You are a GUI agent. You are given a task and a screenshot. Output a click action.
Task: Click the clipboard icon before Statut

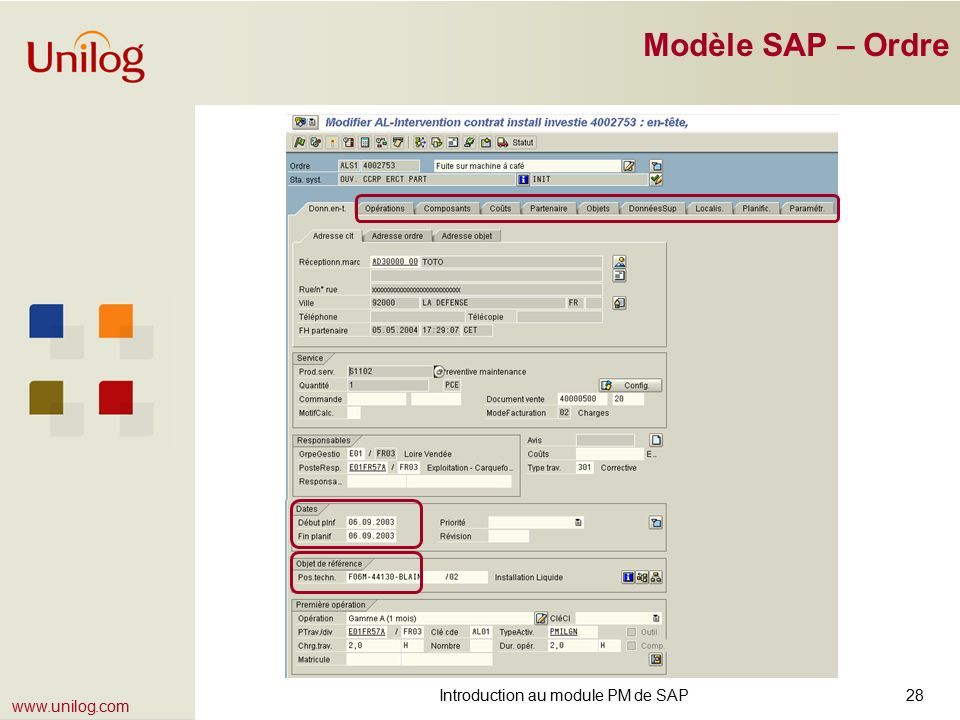click(486, 142)
